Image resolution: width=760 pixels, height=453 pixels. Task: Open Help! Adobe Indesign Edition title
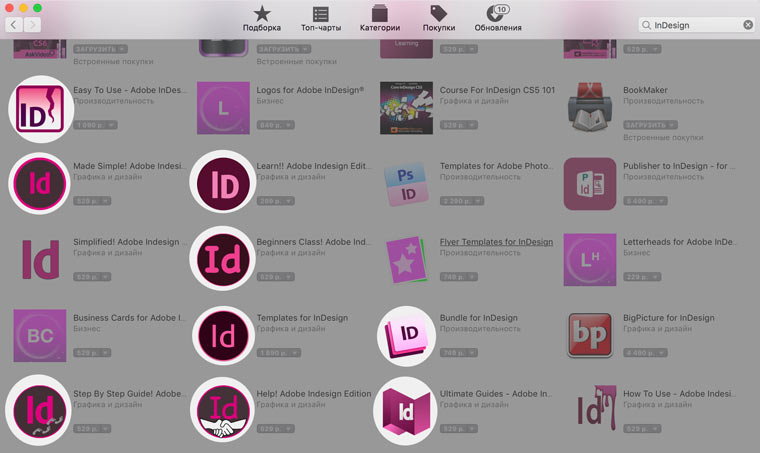pos(314,394)
